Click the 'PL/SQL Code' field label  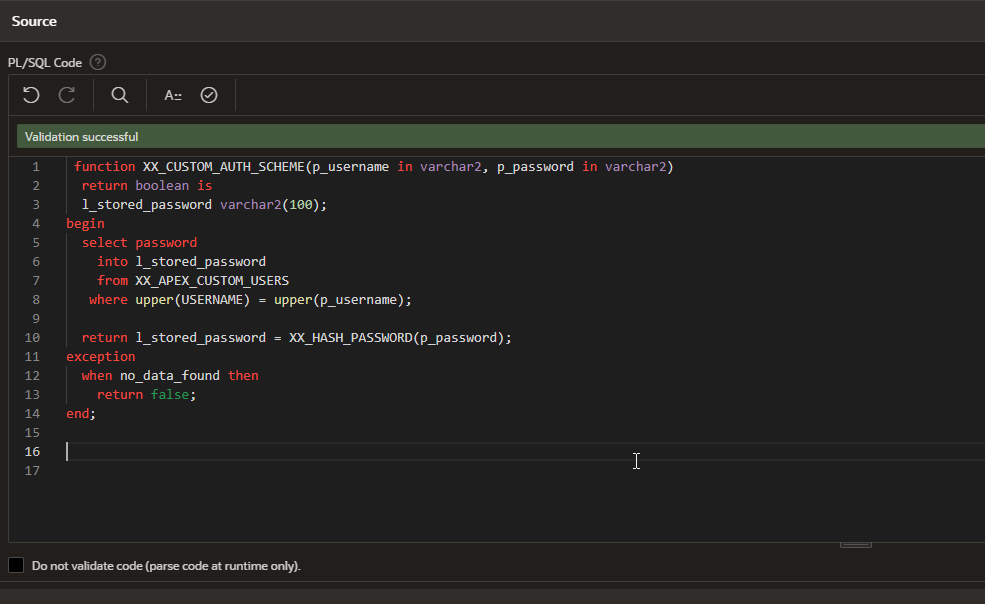pos(45,63)
